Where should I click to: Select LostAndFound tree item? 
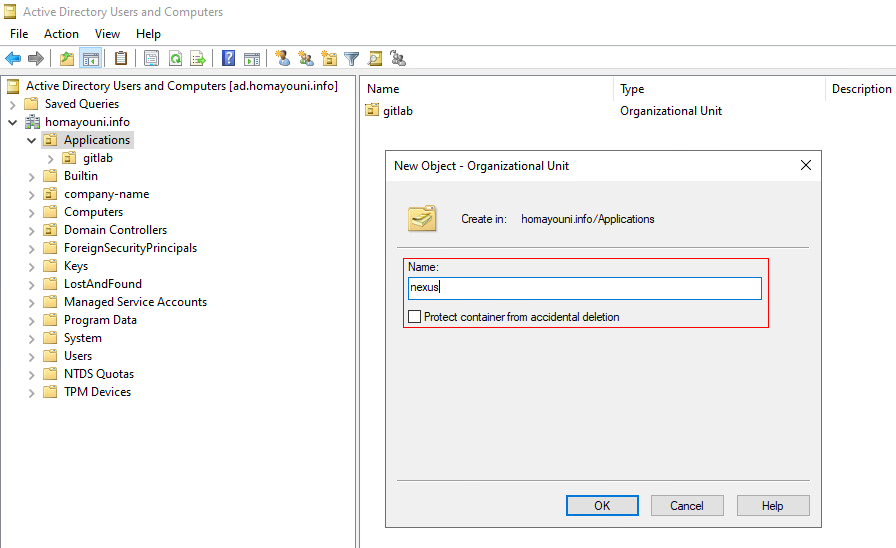(x=103, y=284)
